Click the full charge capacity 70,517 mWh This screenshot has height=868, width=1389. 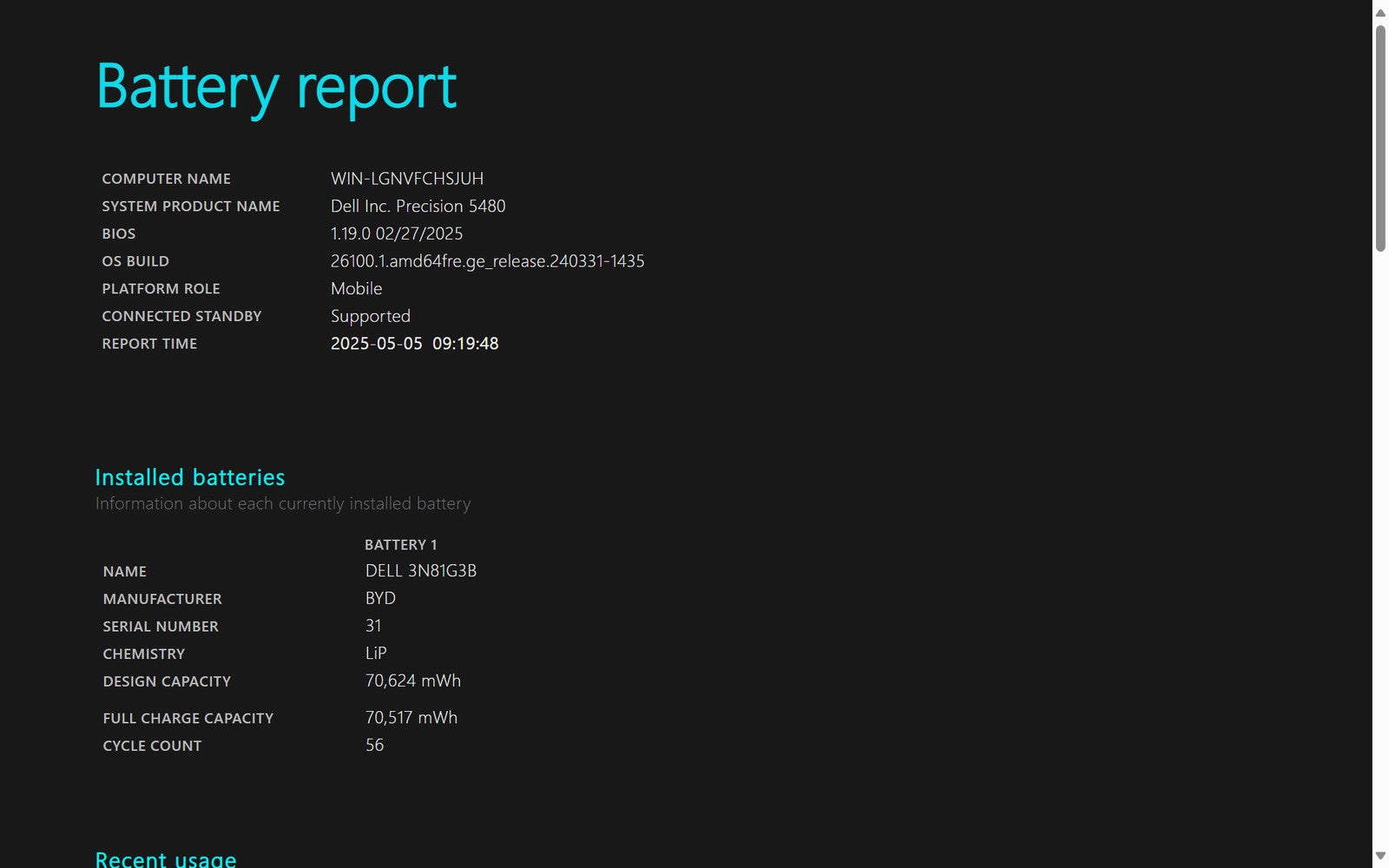[411, 718]
